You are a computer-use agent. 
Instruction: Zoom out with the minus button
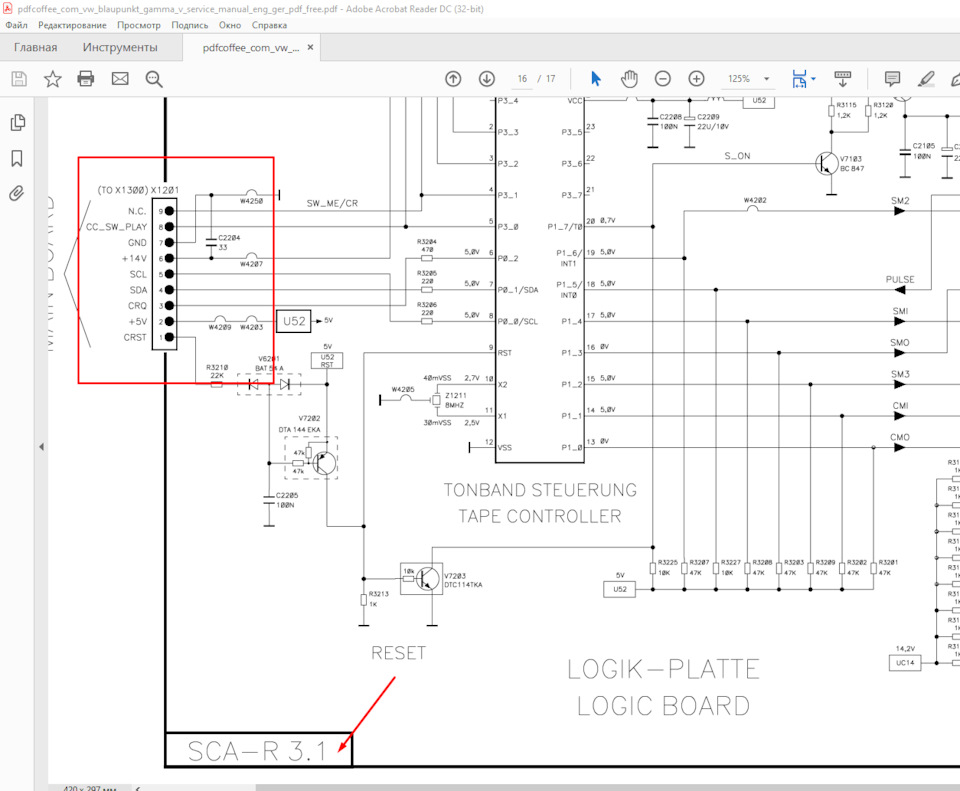[x=662, y=78]
